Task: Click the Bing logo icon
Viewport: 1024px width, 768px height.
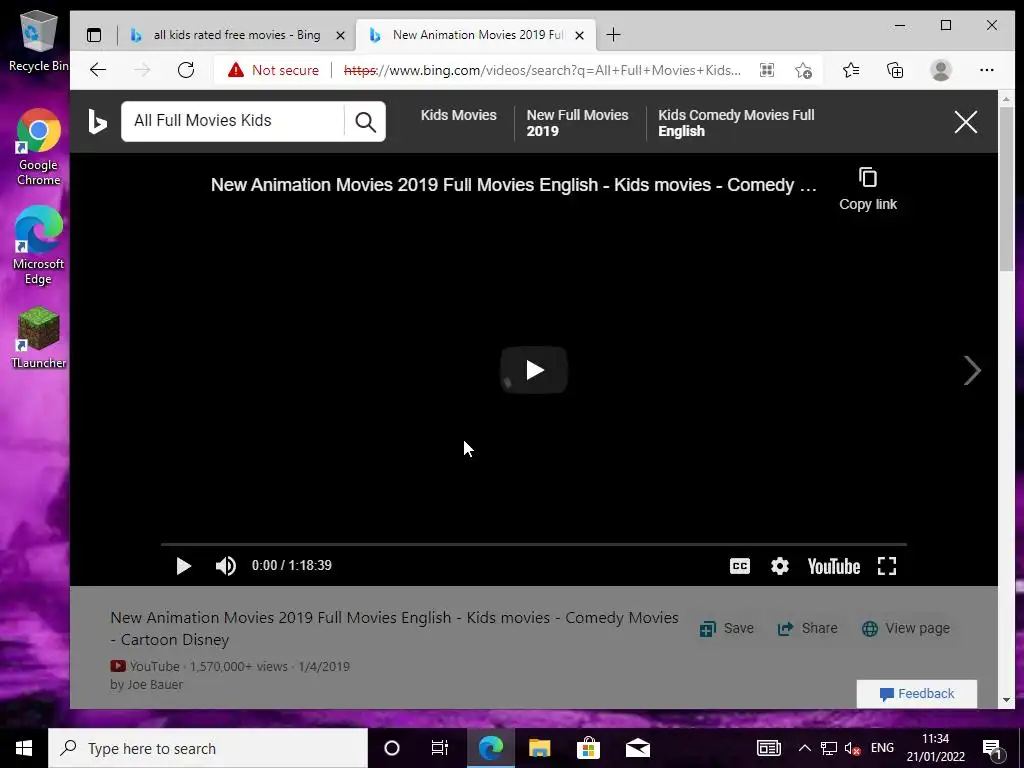Action: point(97,121)
